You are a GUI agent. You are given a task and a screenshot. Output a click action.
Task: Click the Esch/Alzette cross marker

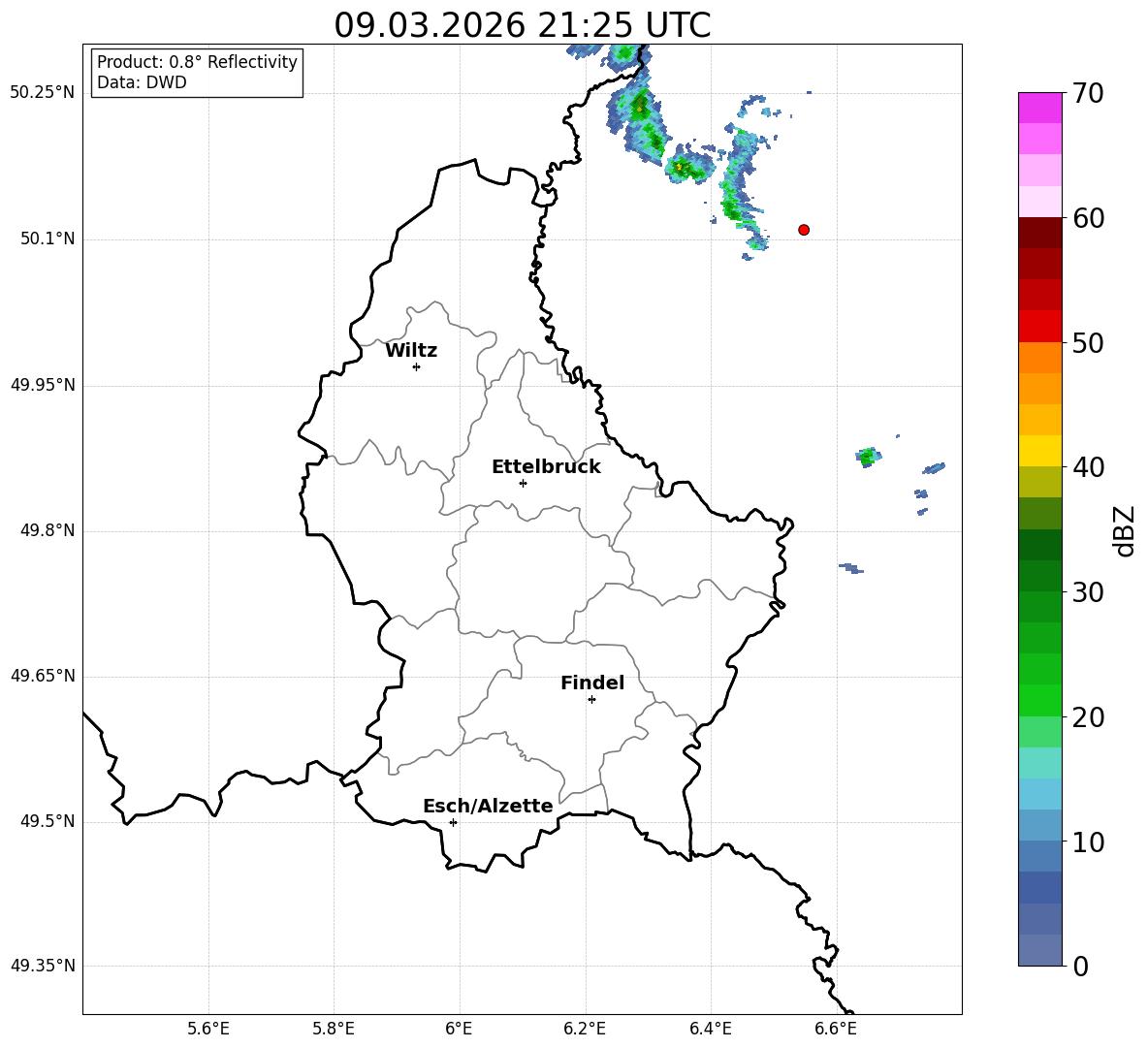coord(453,822)
